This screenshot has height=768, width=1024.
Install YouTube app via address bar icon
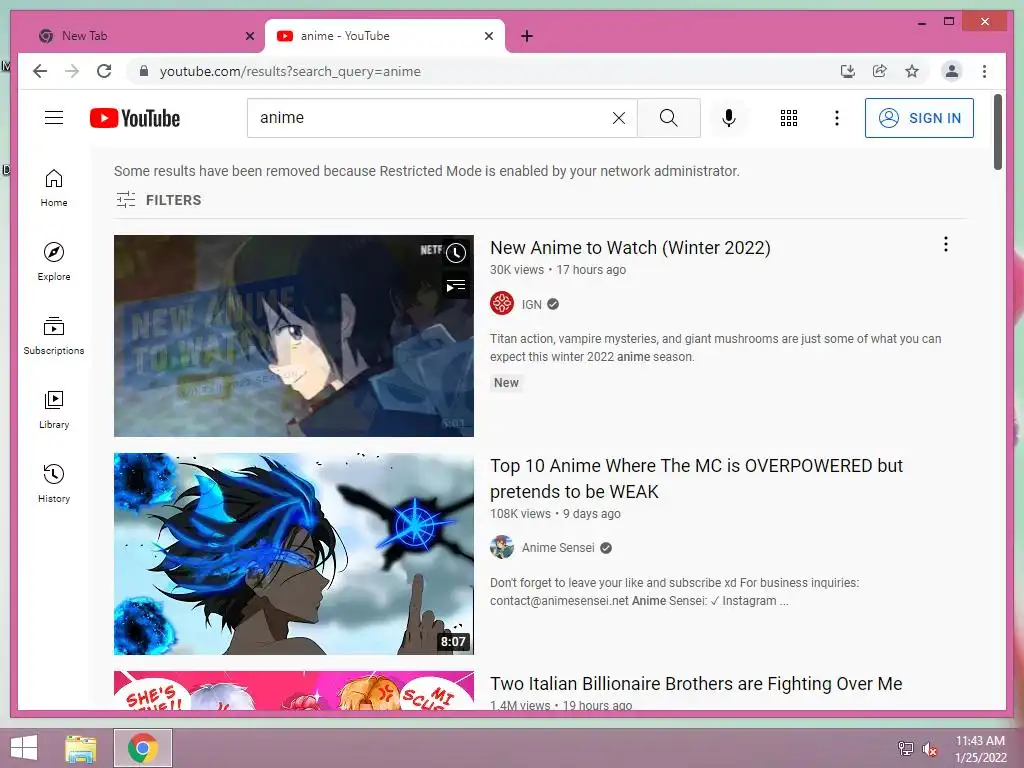tap(847, 71)
